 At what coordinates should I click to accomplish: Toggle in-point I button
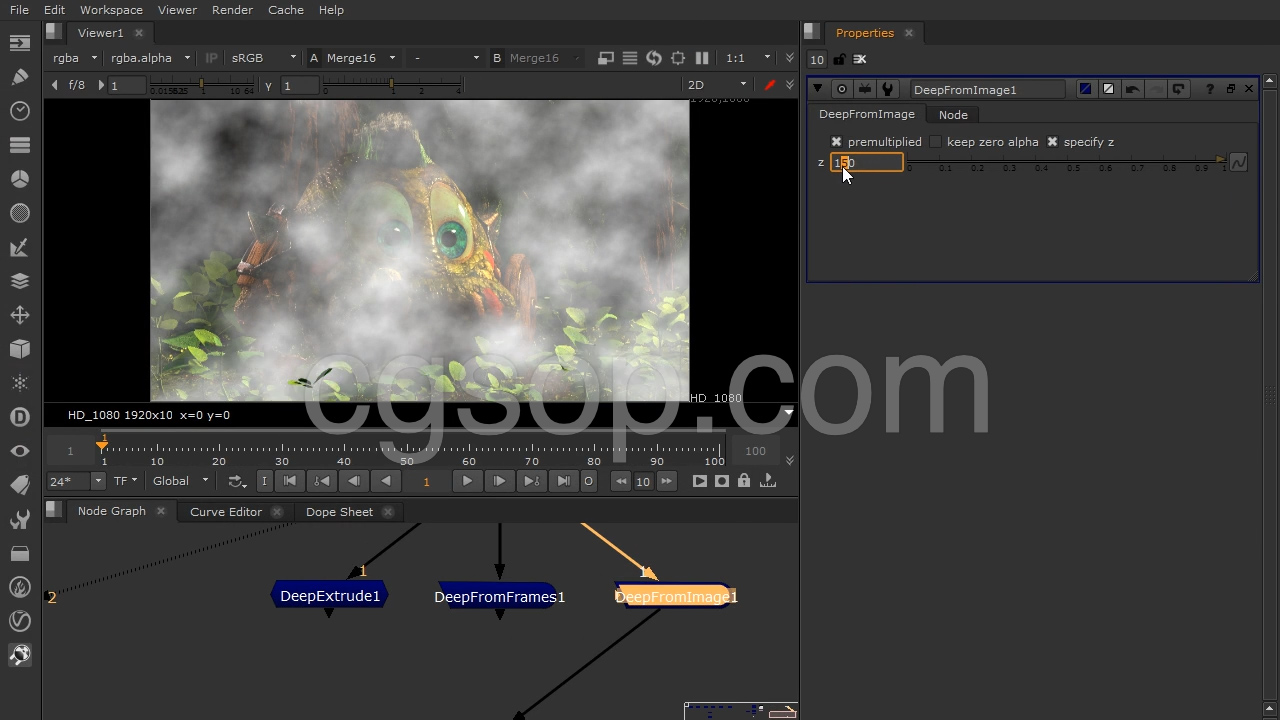tap(264, 481)
